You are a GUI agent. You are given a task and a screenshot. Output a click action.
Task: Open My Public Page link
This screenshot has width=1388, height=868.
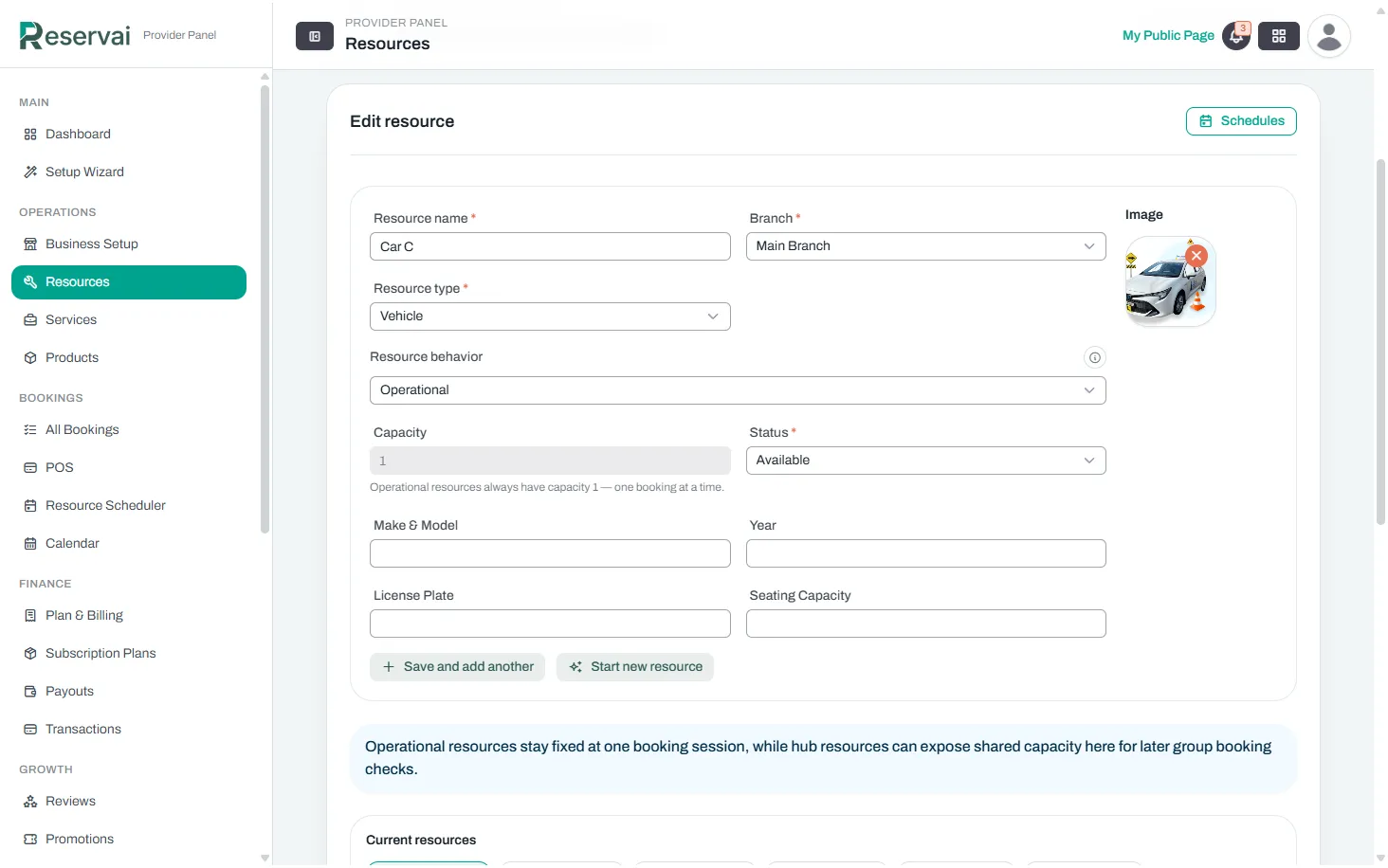[x=1168, y=36]
